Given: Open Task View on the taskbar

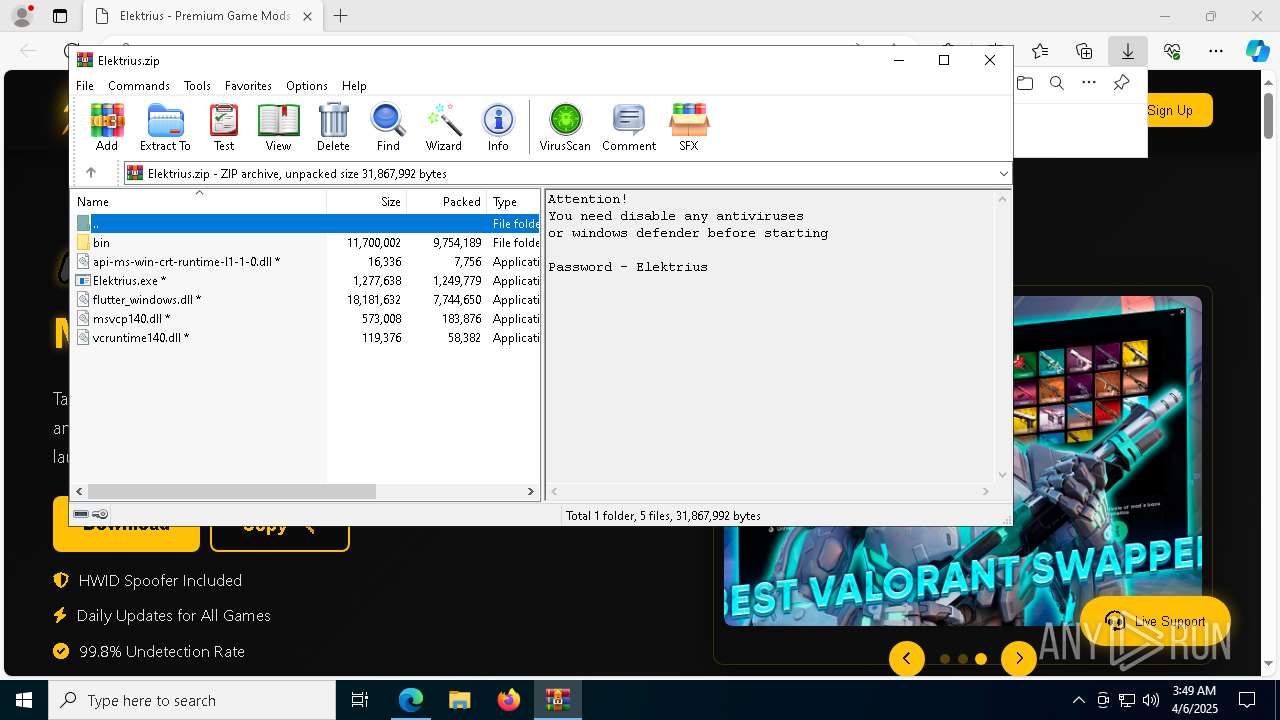Looking at the screenshot, I should coord(360,700).
